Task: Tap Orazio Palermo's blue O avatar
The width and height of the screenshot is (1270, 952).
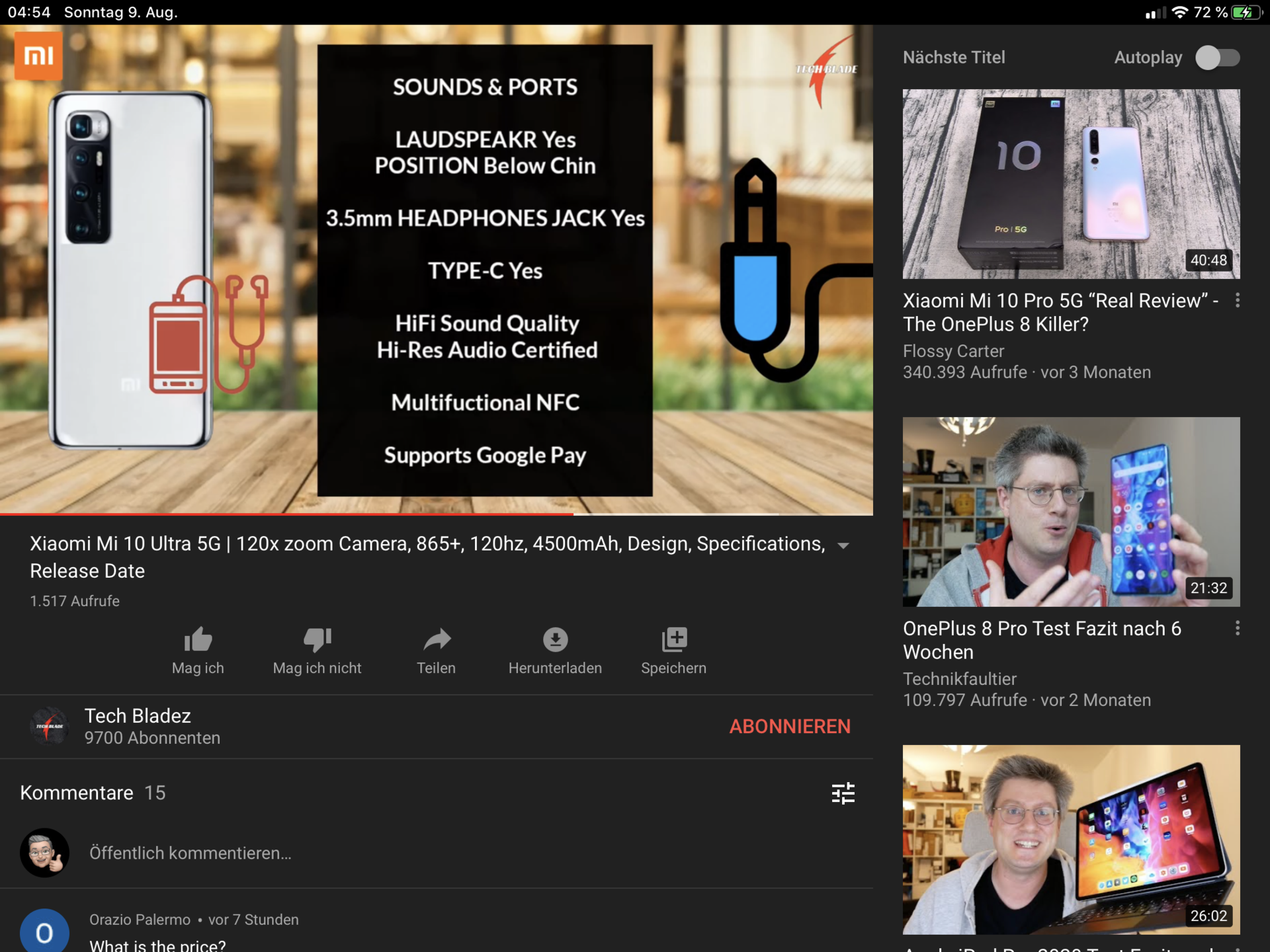Action: 44,931
